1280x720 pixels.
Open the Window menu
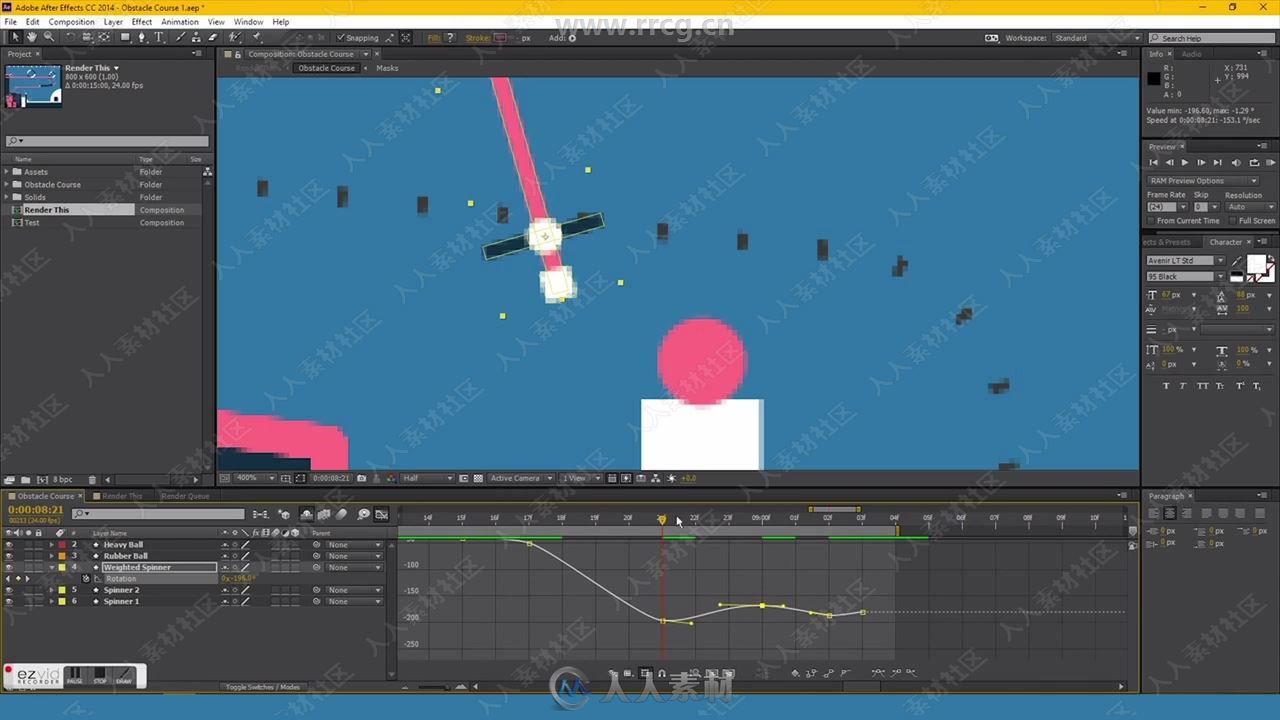pyautogui.click(x=249, y=22)
